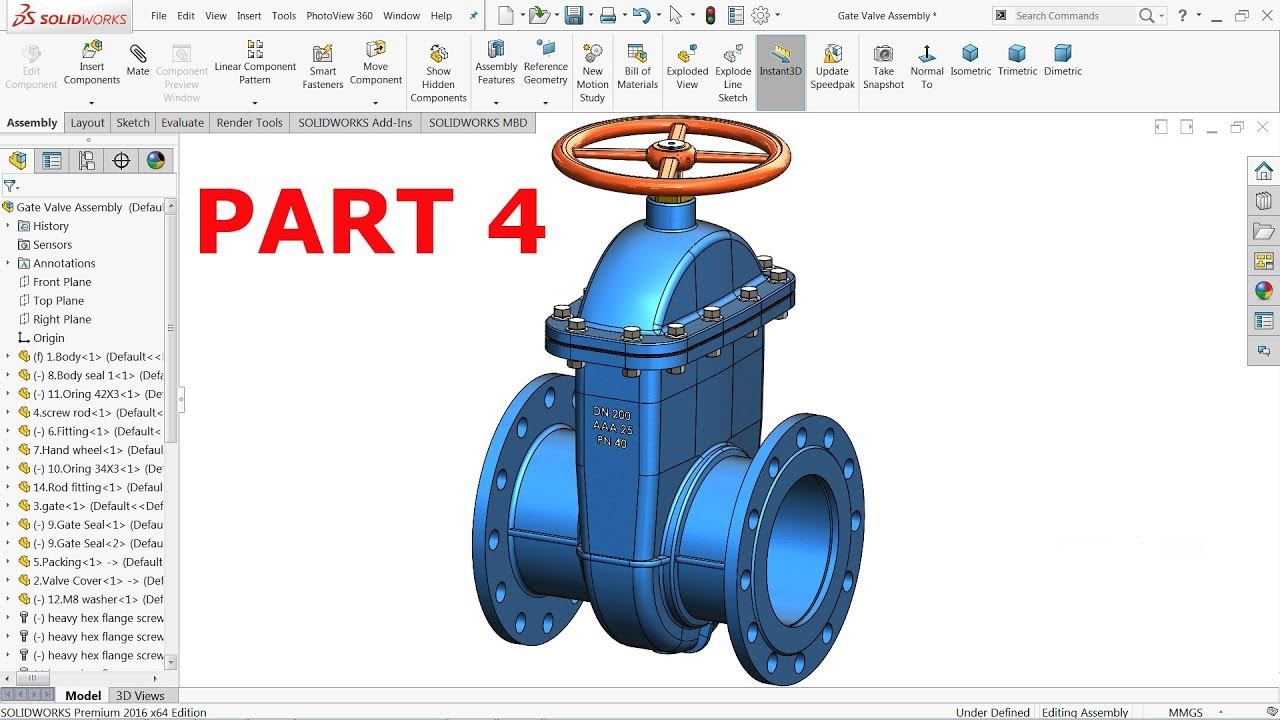Open Appearances task pane icon
Image resolution: width=1280 pixels, height=720 pixels.
point(1264,291)
